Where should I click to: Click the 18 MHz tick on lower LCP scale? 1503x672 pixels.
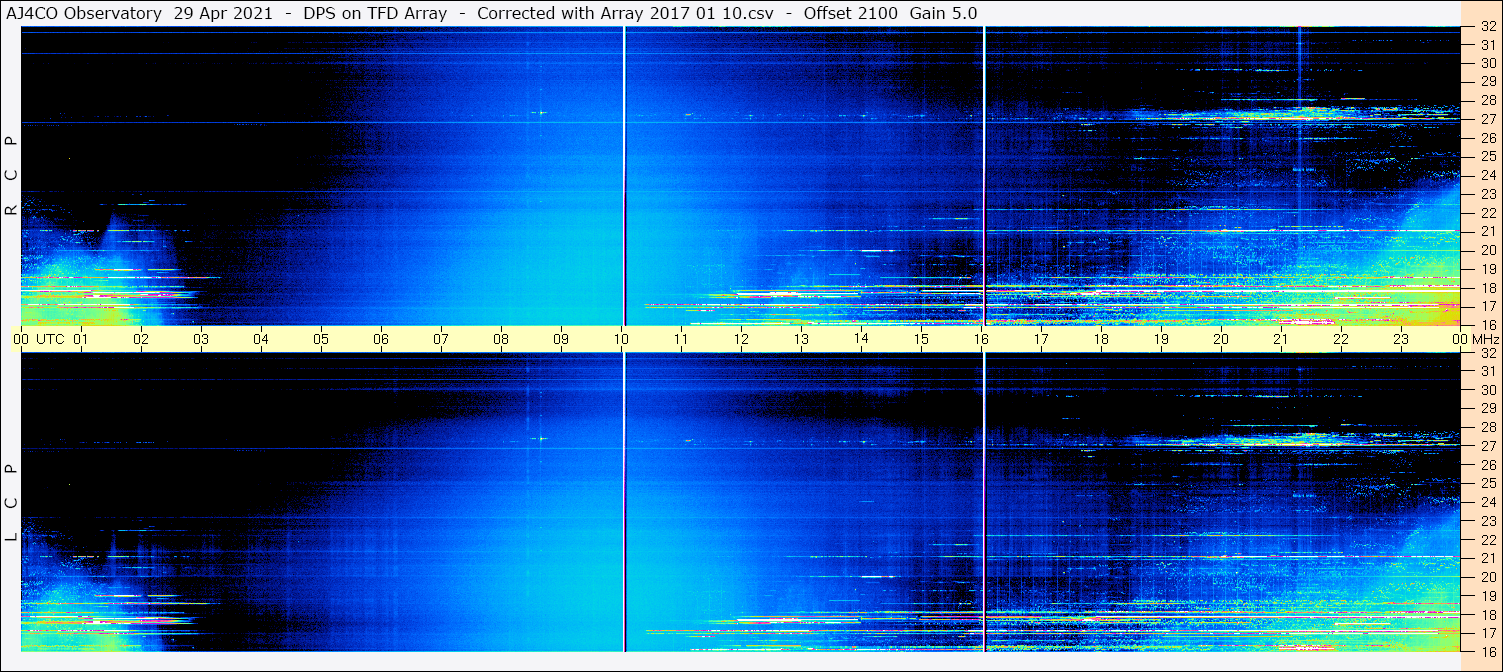pos(1487,614)
